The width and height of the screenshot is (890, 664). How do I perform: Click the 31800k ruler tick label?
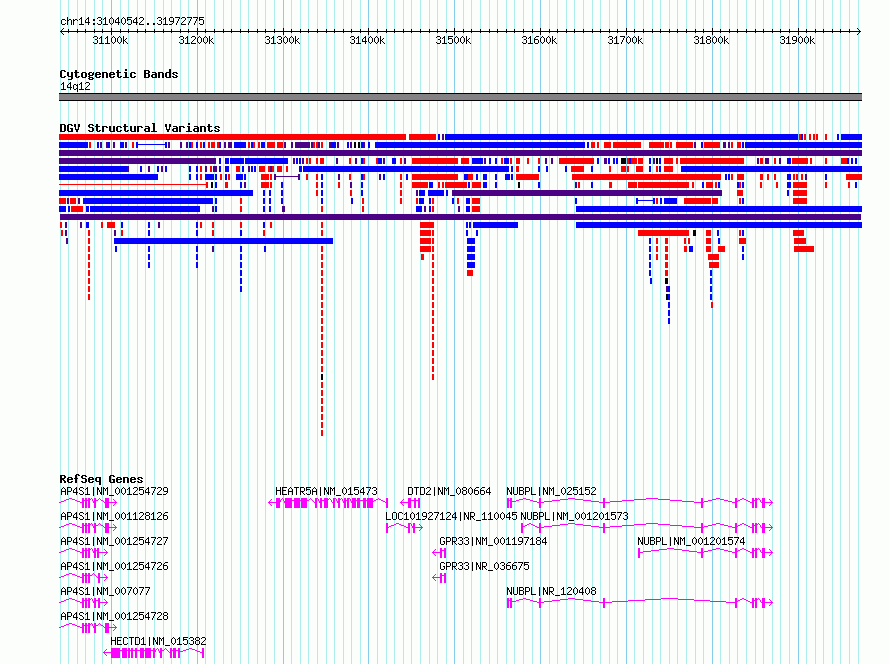pos(711,40)
